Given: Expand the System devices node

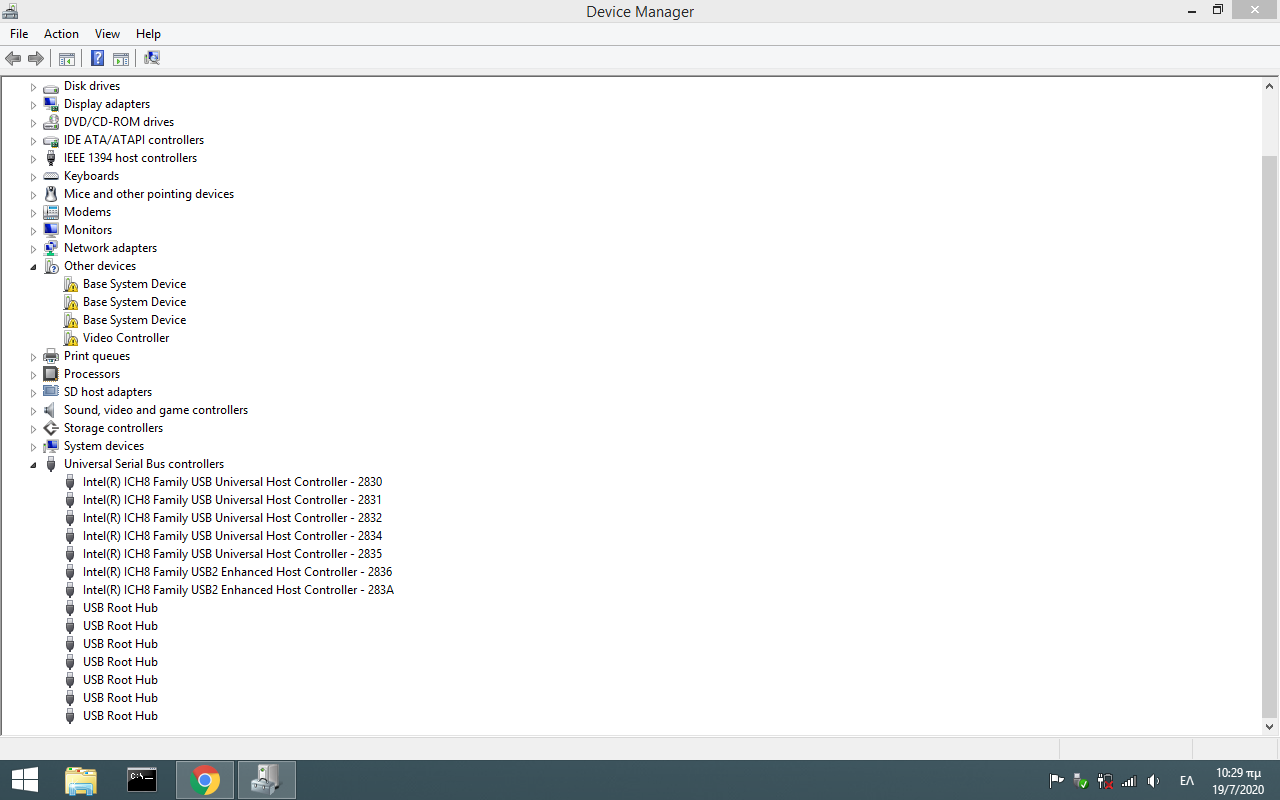Looking at the screenshot, I should click(33, 447).
